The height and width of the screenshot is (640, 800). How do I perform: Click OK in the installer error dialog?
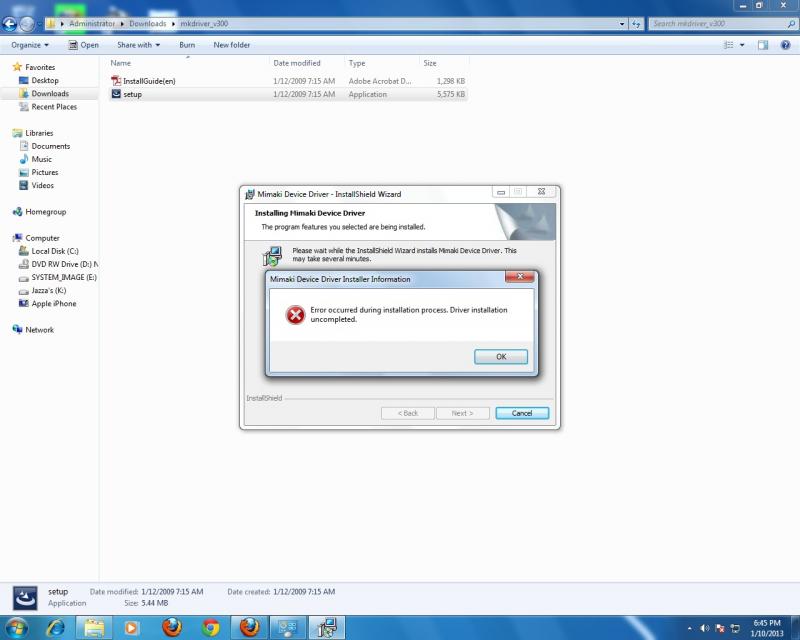(x=501, y=357)
